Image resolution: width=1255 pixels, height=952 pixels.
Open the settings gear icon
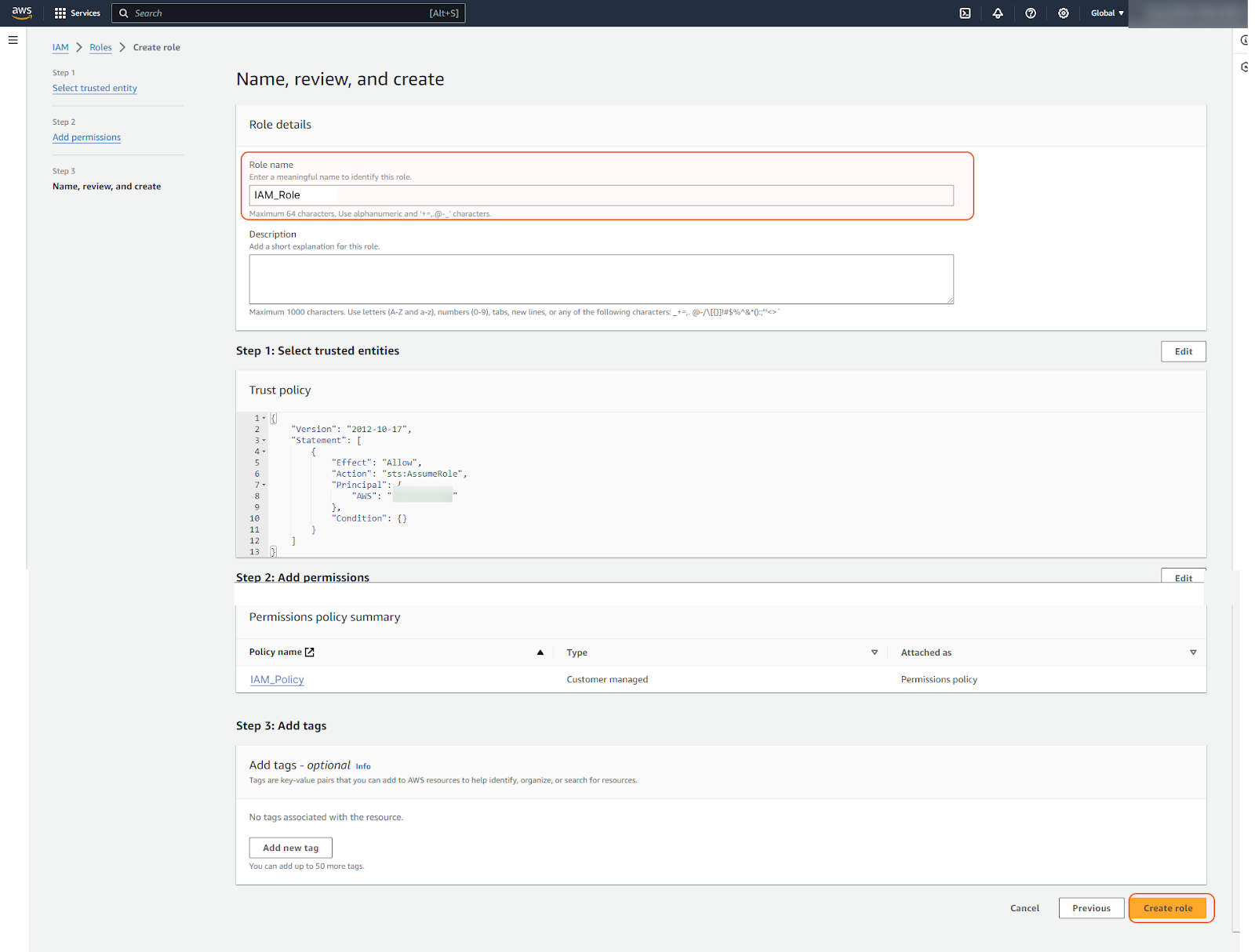click(1063, 13)
